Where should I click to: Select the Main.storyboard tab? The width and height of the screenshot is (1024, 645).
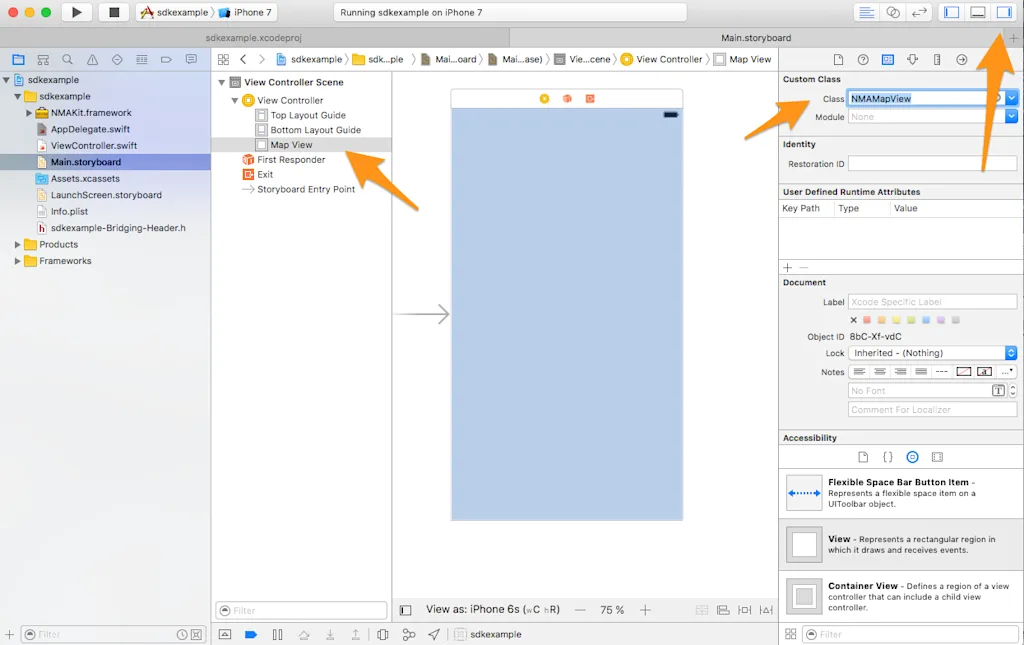coord(756,38)
